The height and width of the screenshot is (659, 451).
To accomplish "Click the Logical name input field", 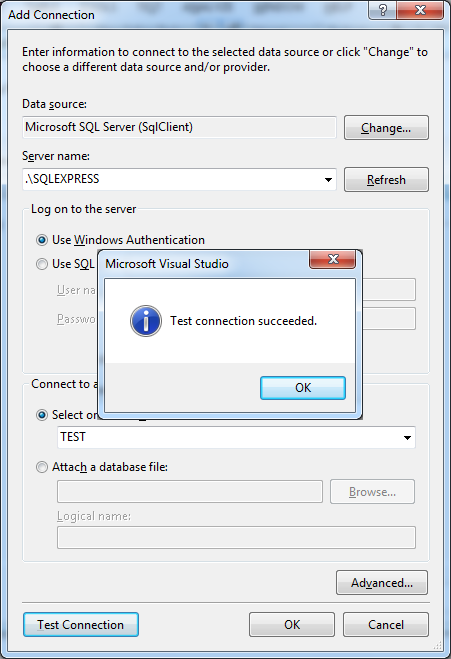I will click(236, 538).
